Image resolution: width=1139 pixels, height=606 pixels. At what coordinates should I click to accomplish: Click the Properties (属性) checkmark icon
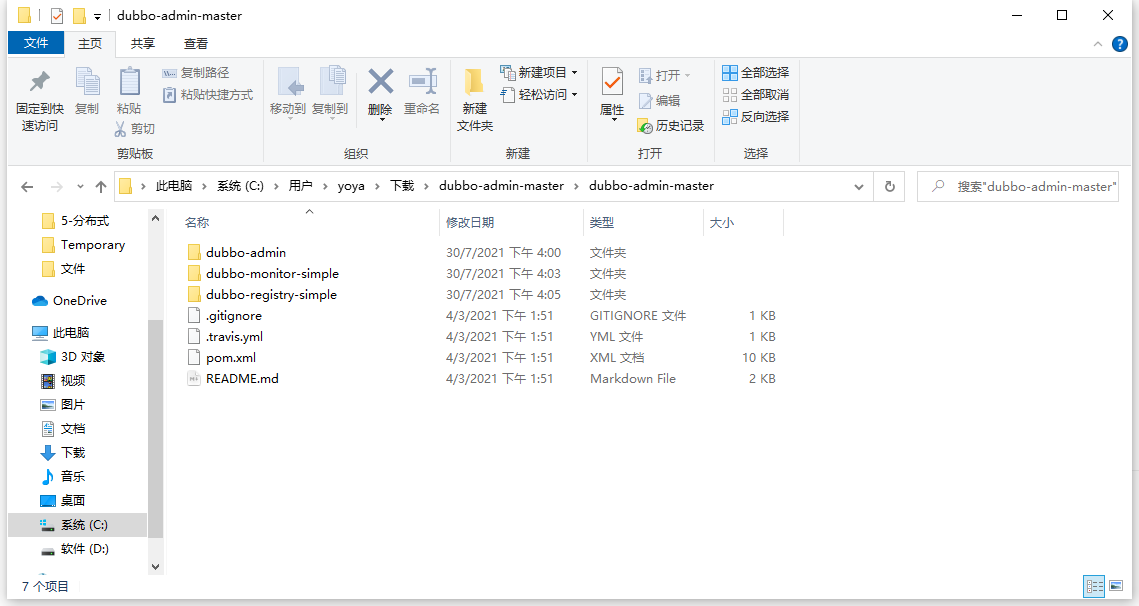tap(612, 81)
